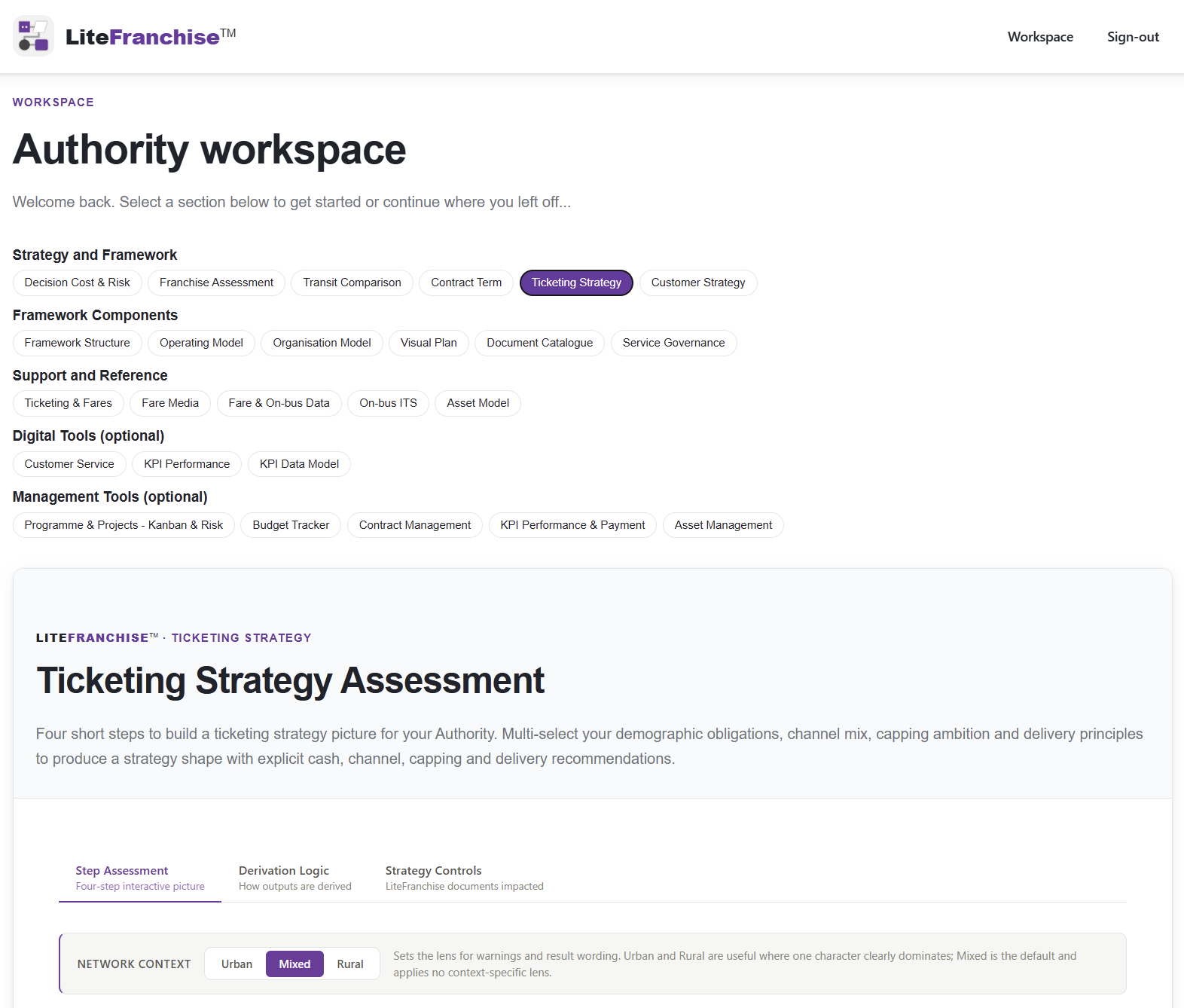Open Fare & On-bus Data

(279, 403)
